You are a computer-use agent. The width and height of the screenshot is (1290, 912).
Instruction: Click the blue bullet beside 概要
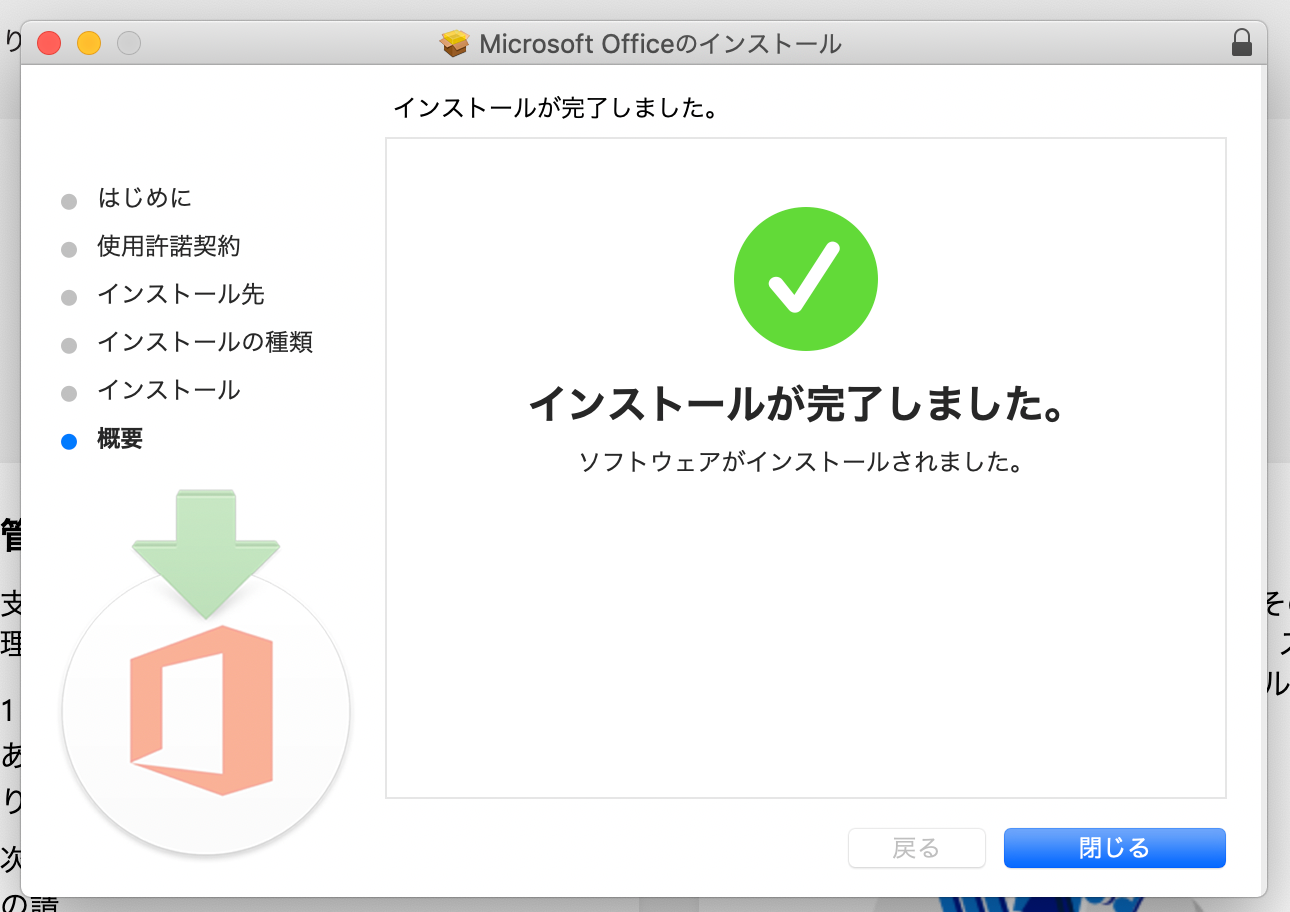(69, 441)
